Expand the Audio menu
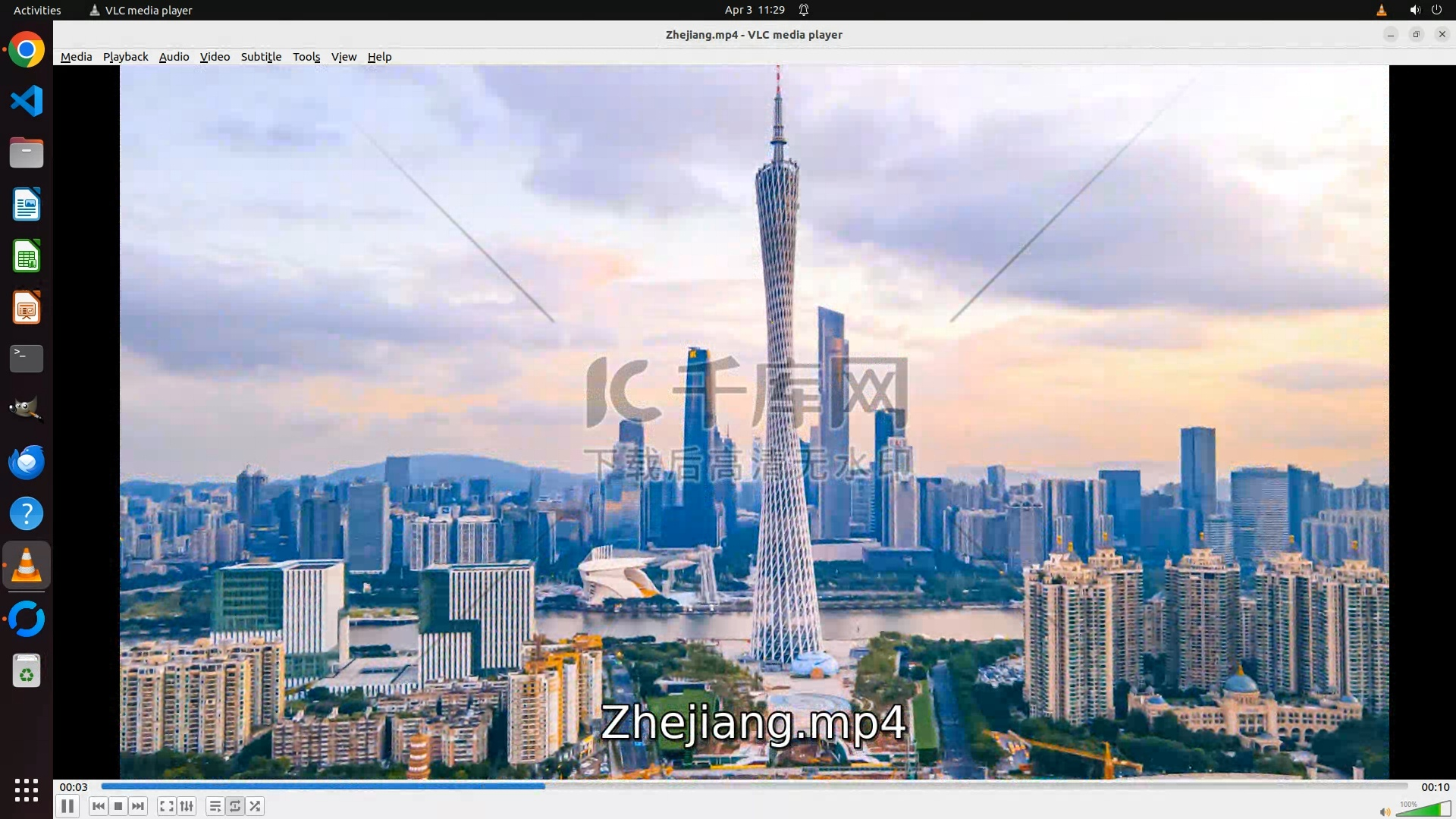Screen dimensions: 1456x819 click(x=174, y=57)
